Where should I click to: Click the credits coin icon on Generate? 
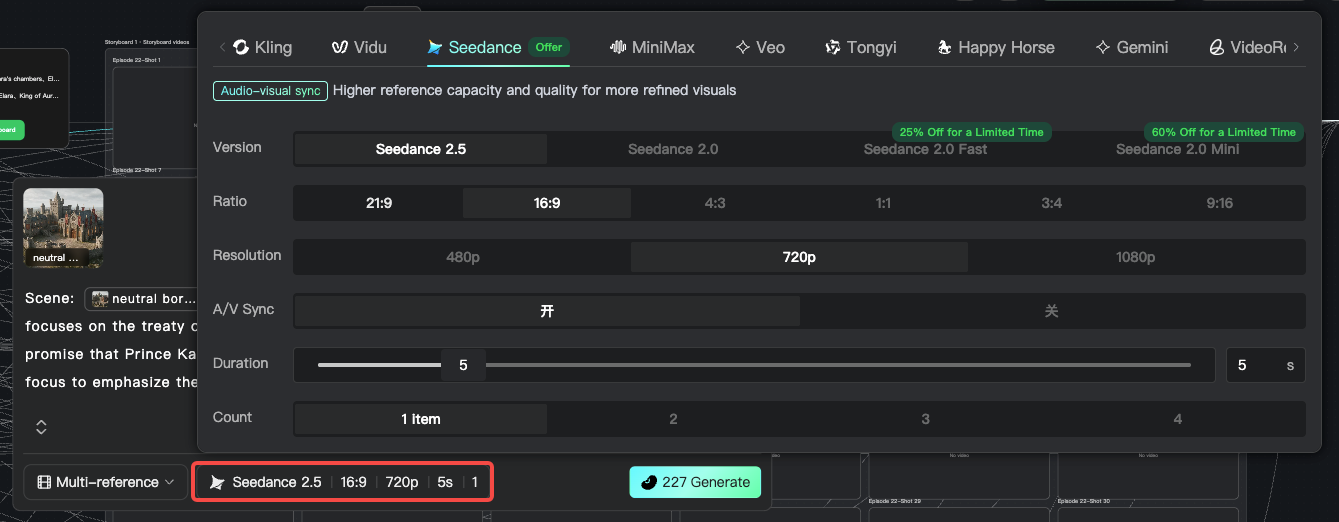648,482
